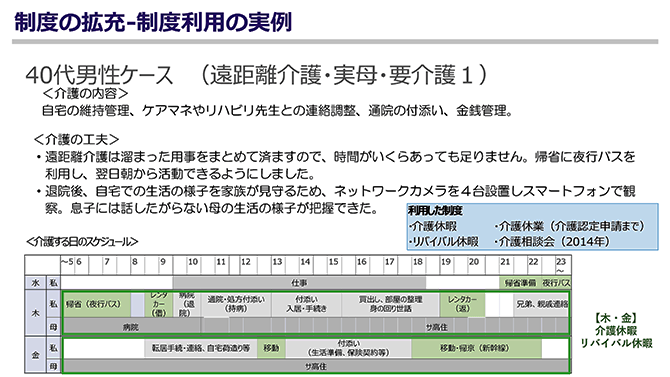Click the 金 day label
The image size is (670, 377).
[x=35, y=355]
